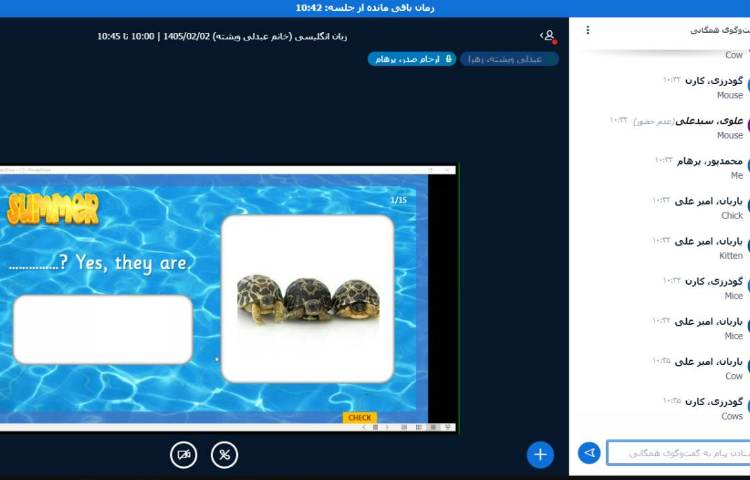The image size is (750, 480).
Task: Click the class title زبان انگلیسی session header
Action: pos(222,36)
